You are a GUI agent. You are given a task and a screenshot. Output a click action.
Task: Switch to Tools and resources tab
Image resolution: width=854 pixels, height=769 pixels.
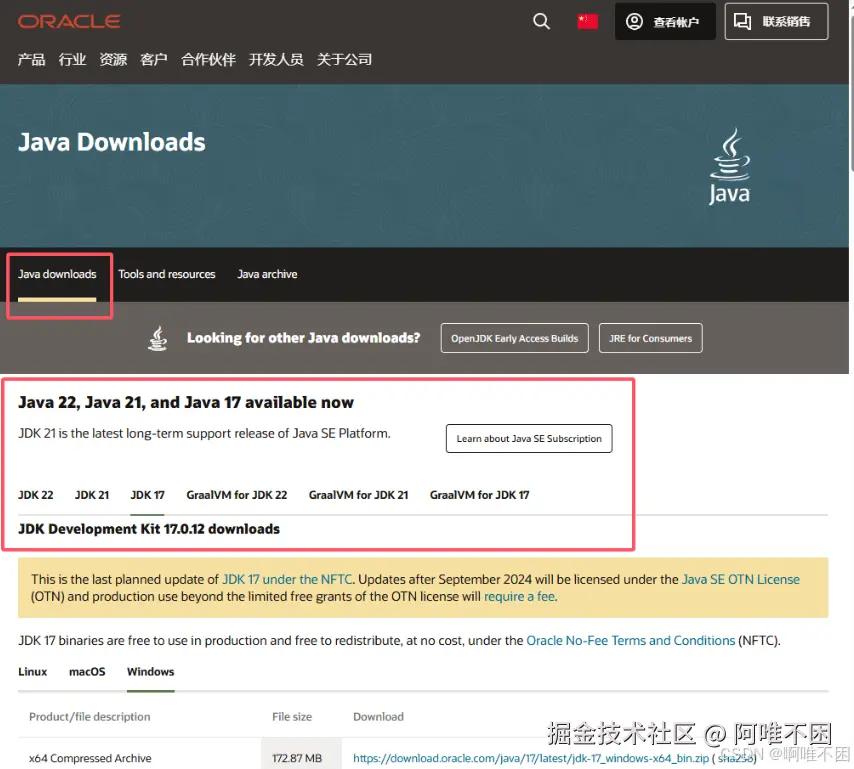(167, 274)
